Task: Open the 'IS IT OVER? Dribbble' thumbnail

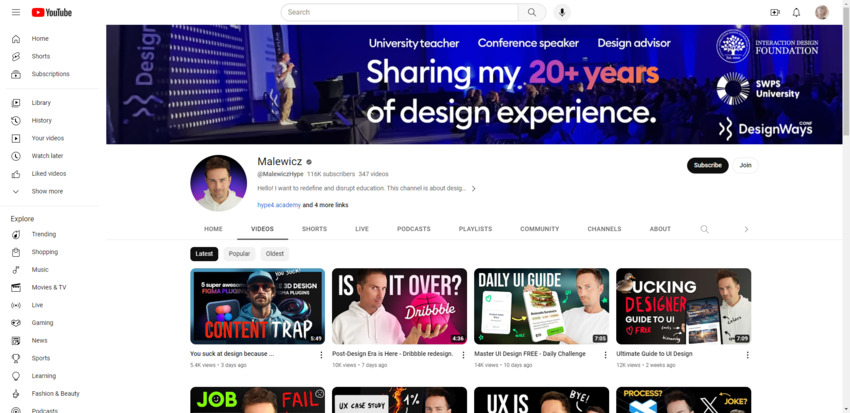Action: [x=400, y=306]
